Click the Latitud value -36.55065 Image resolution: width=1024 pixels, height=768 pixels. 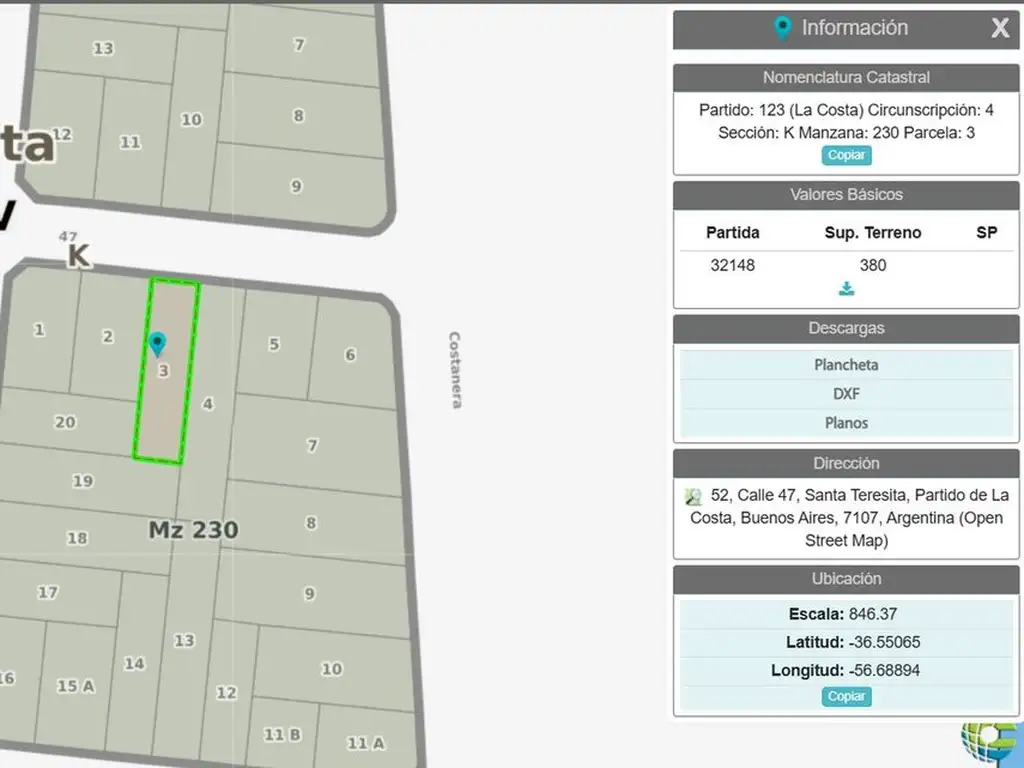884,642
